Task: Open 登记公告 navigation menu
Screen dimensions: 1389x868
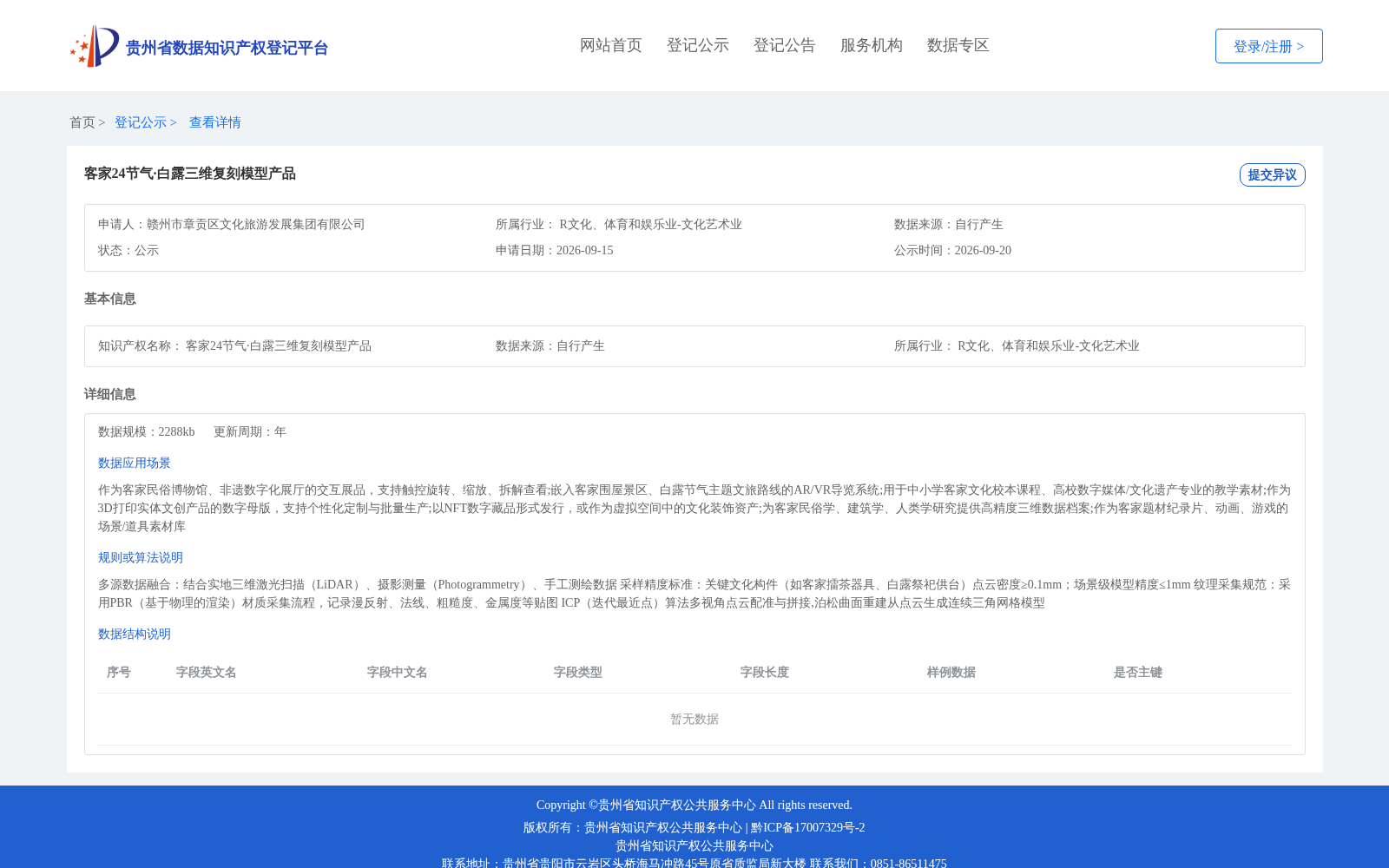Action: [x=785, y=45]
